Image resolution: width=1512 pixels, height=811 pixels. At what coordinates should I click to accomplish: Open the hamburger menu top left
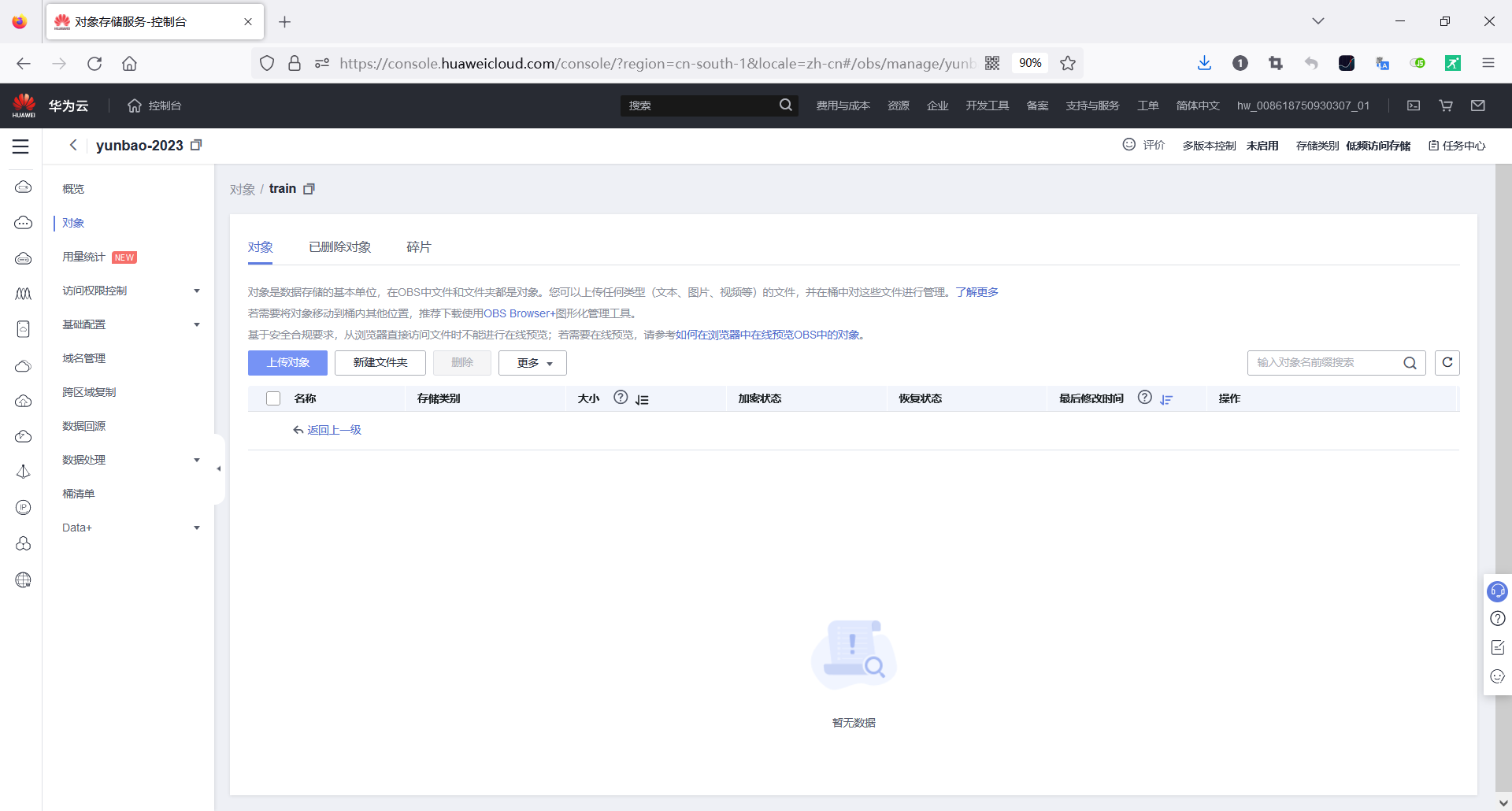pos(20,146)
